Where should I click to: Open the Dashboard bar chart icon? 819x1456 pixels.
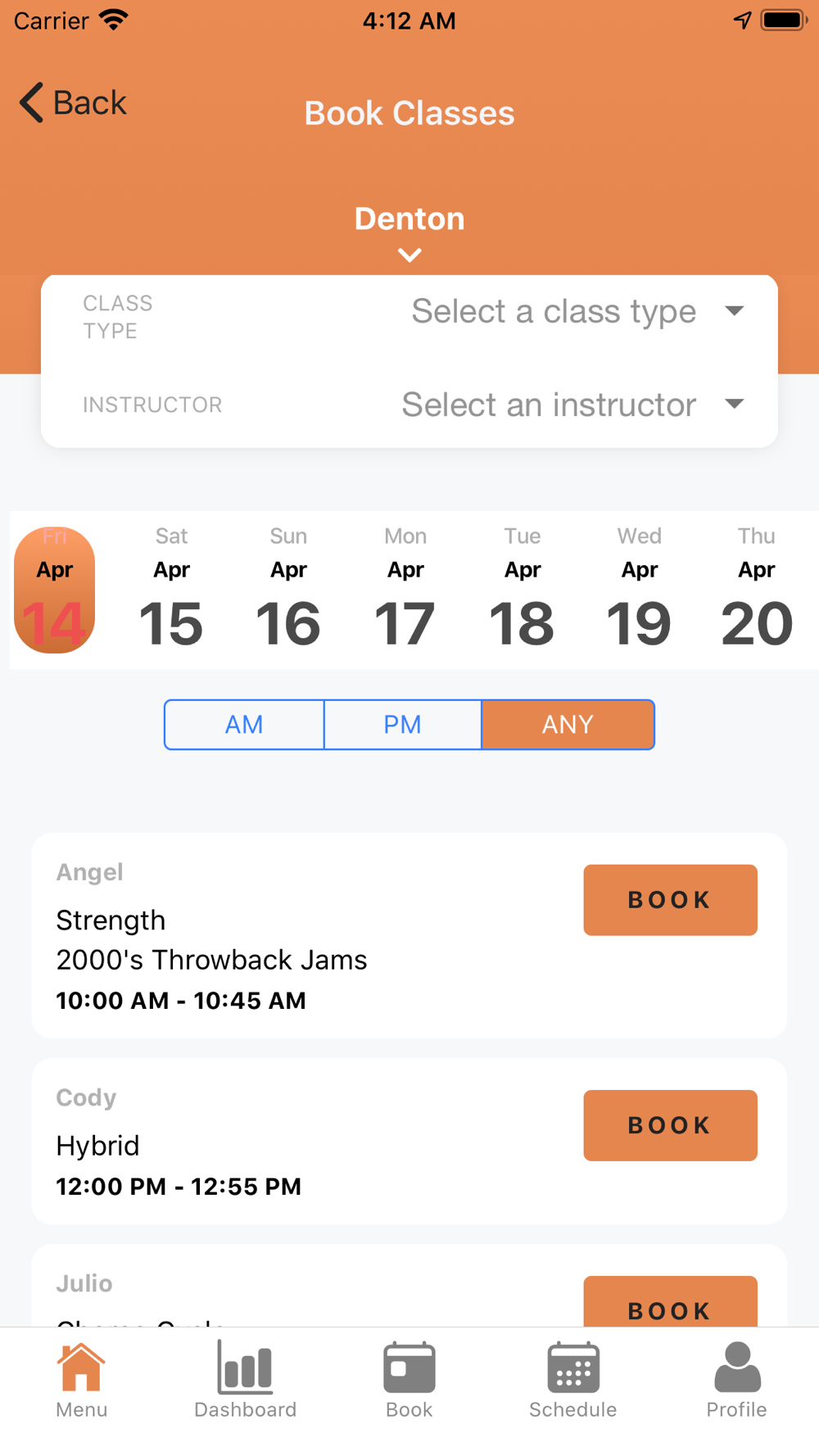tap(245, 1367)
